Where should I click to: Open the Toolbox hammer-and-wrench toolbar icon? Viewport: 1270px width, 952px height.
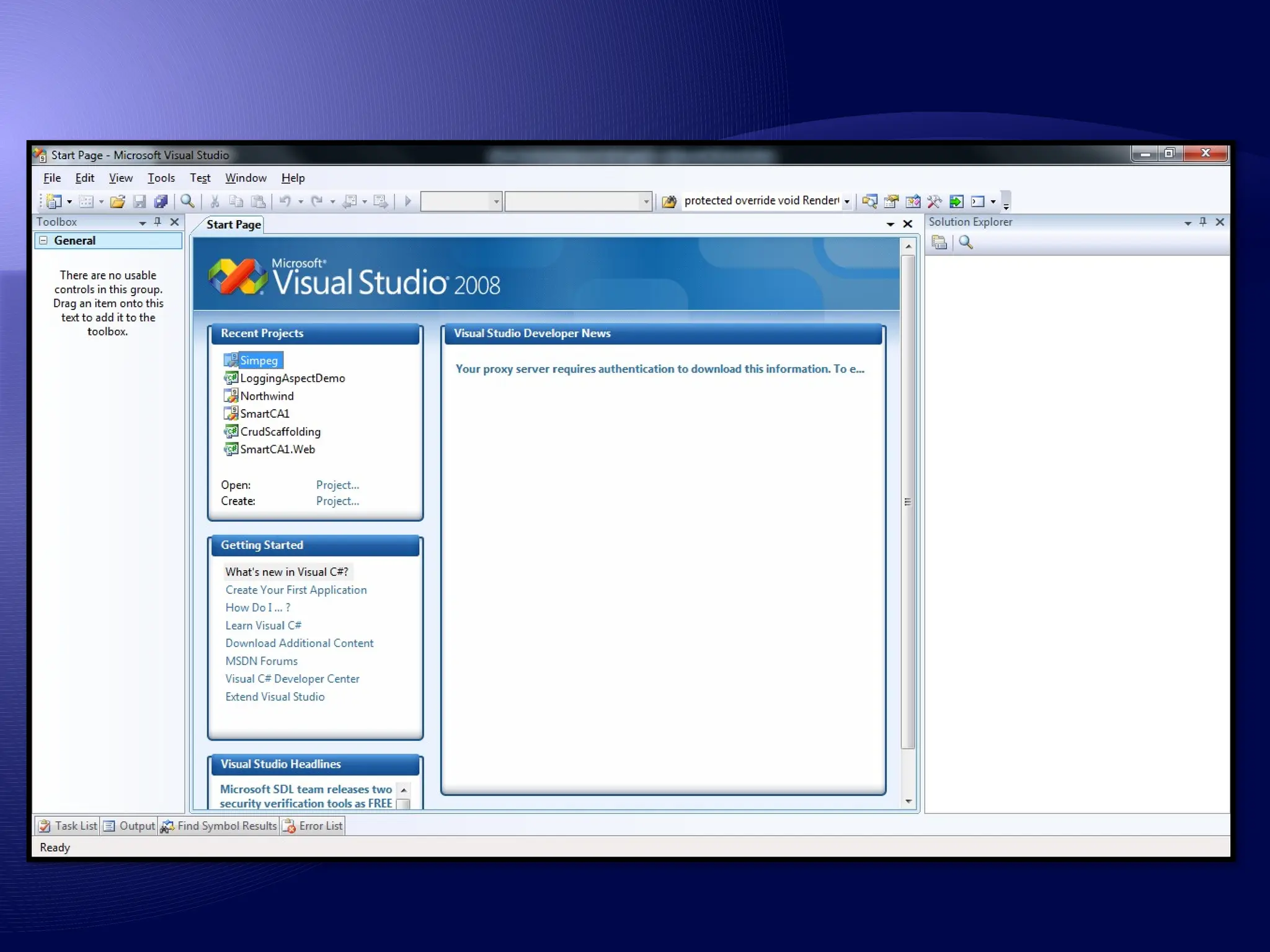click(x=934, y=201)
